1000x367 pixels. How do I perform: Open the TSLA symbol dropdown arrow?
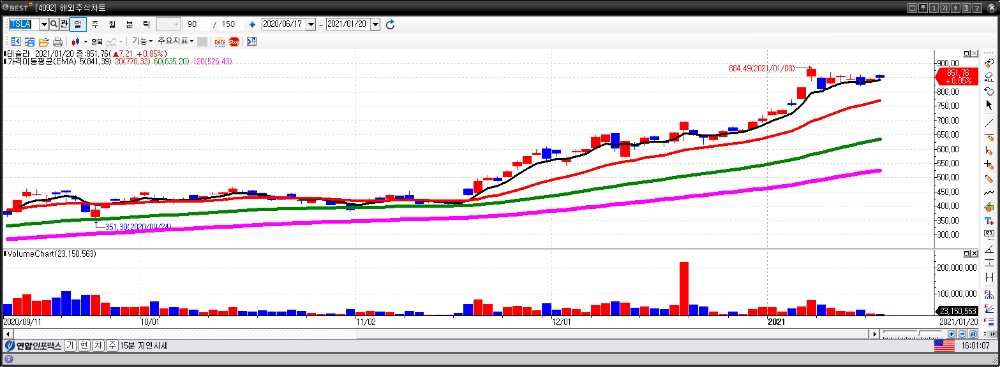pos(44,24)
